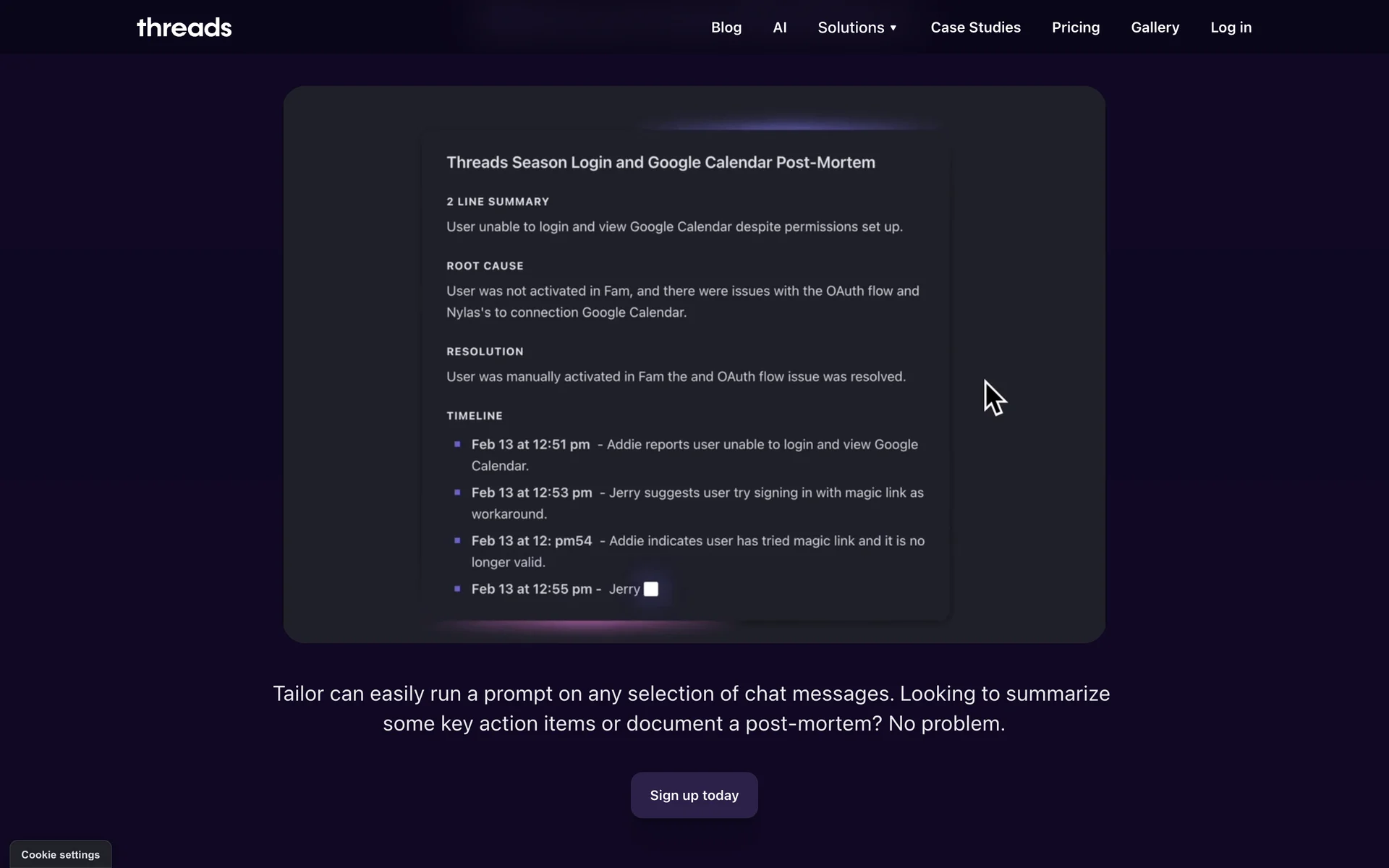Select the ROOT CAUSE heading

(485, 266)
